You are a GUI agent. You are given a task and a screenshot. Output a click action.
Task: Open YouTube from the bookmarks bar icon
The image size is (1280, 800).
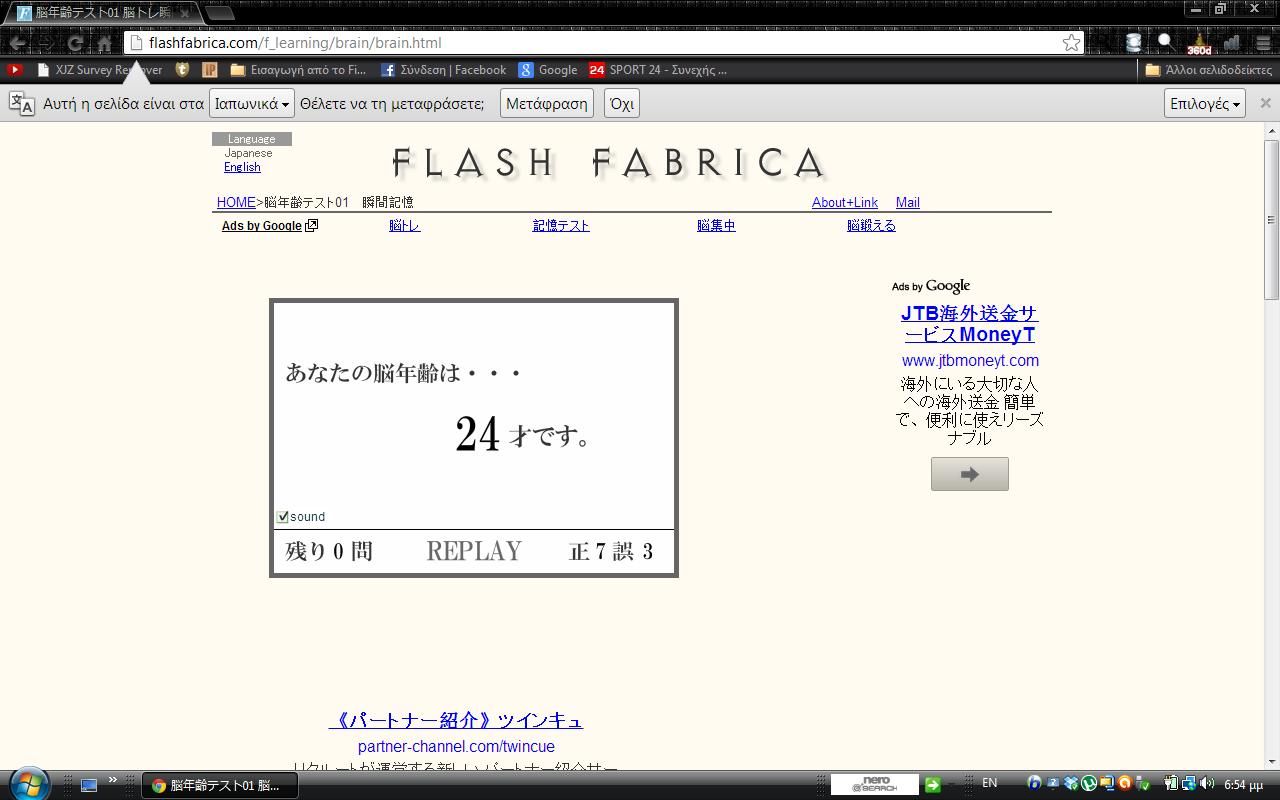15,70
